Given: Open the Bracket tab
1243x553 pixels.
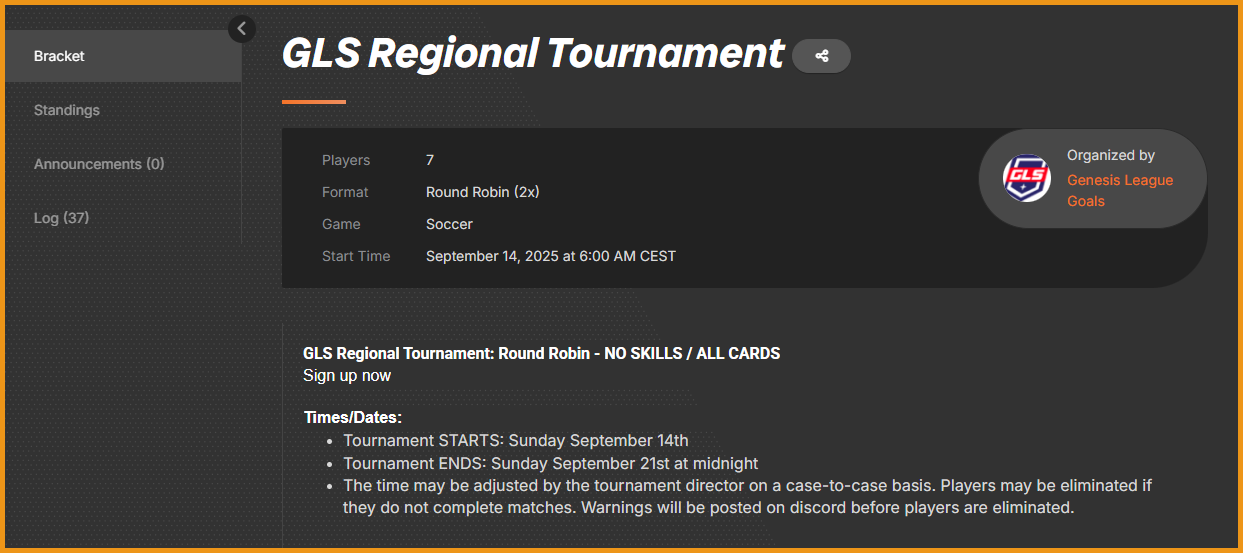Looking at the screenshot, I should click(x=60, y=56).
